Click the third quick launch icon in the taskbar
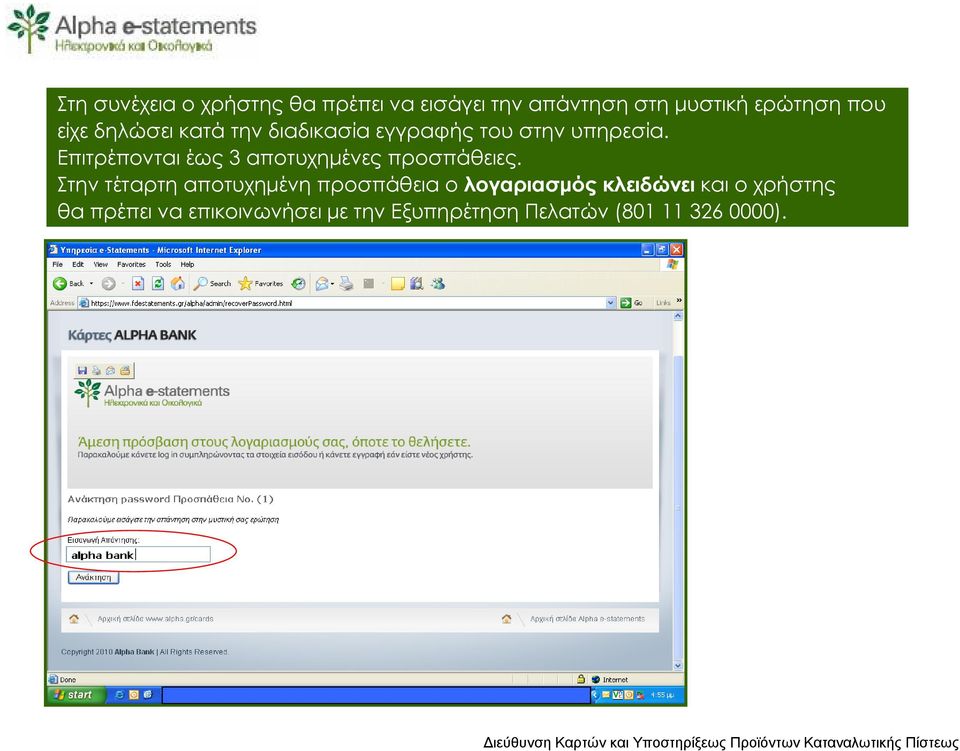The width and height of the screenshot is (960, 751). point(148,695)
